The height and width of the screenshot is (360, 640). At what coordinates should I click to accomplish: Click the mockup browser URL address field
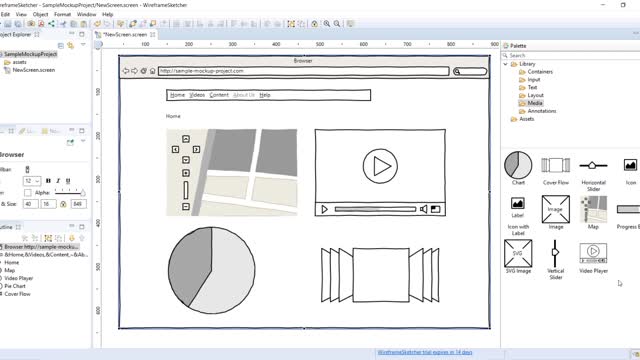(x=304, y=71)
